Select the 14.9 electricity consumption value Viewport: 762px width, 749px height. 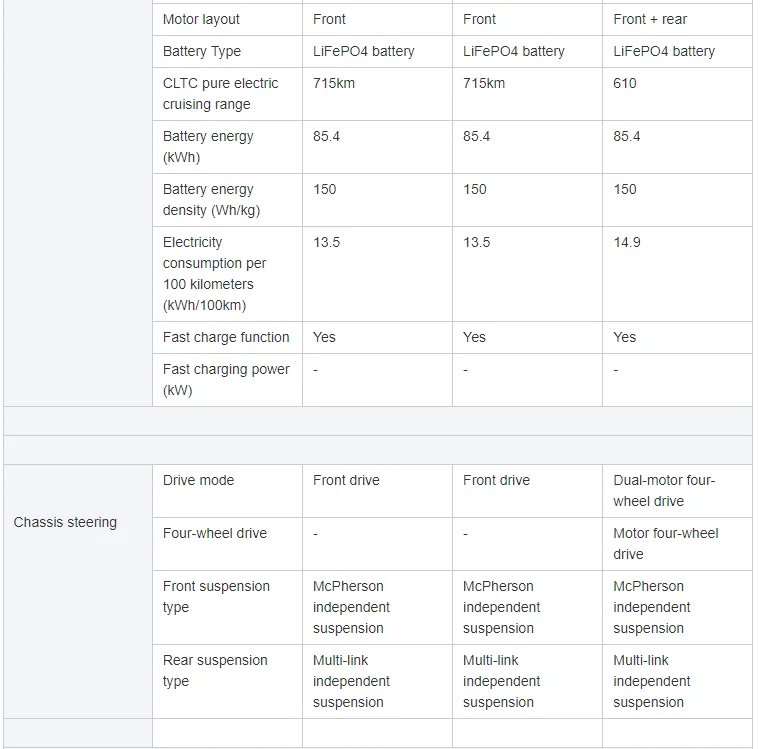627,242
